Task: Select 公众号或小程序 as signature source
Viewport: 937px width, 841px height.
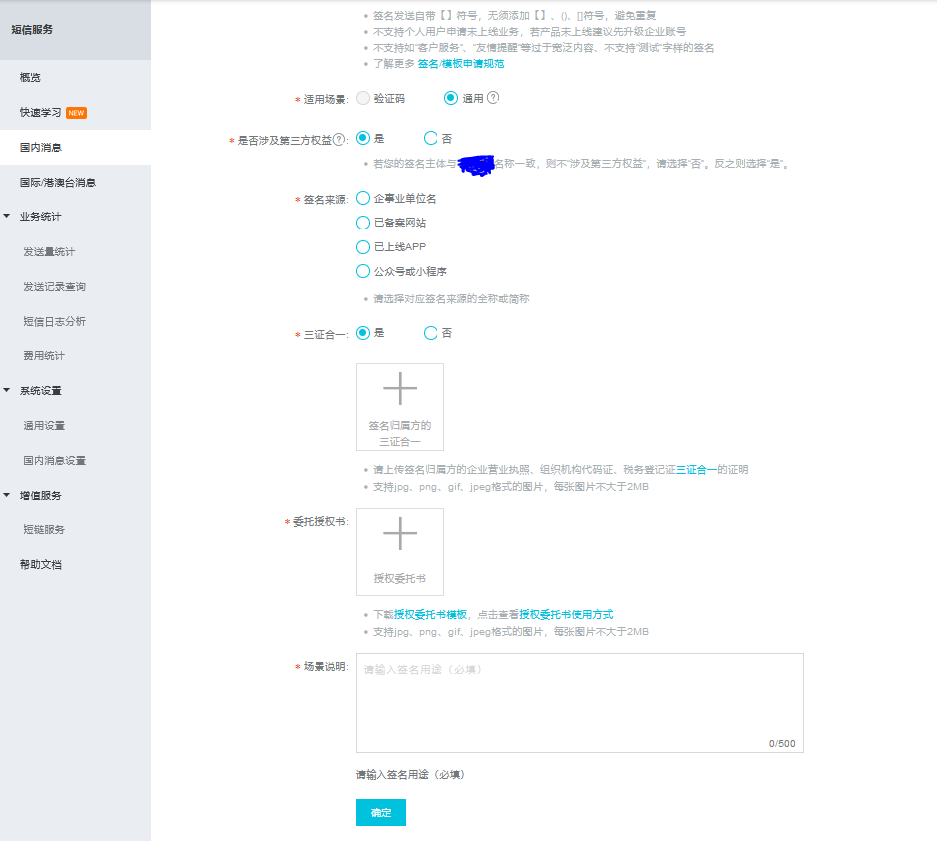Action: pos(362,270)
